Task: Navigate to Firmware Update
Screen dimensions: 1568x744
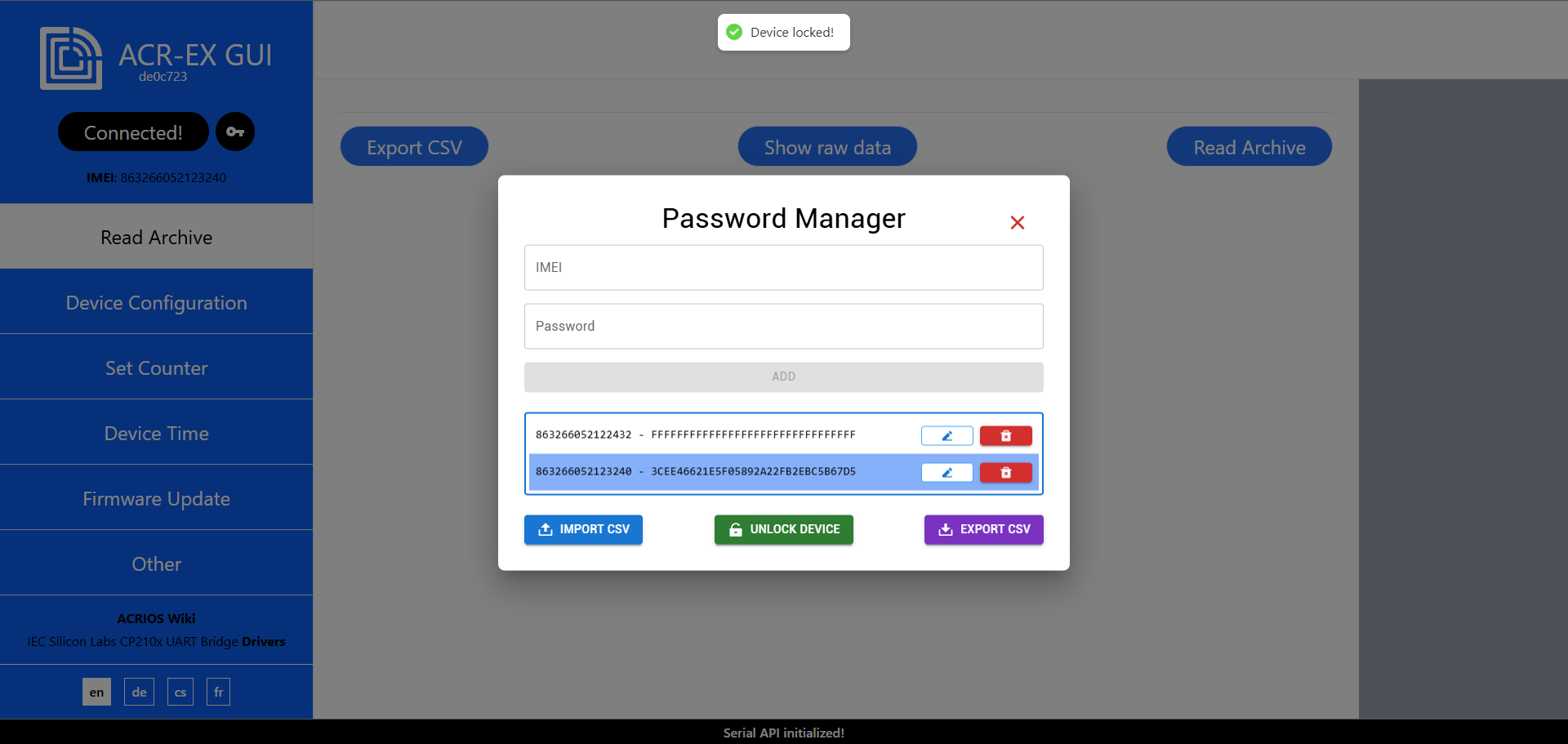Action: click(156, 498)
